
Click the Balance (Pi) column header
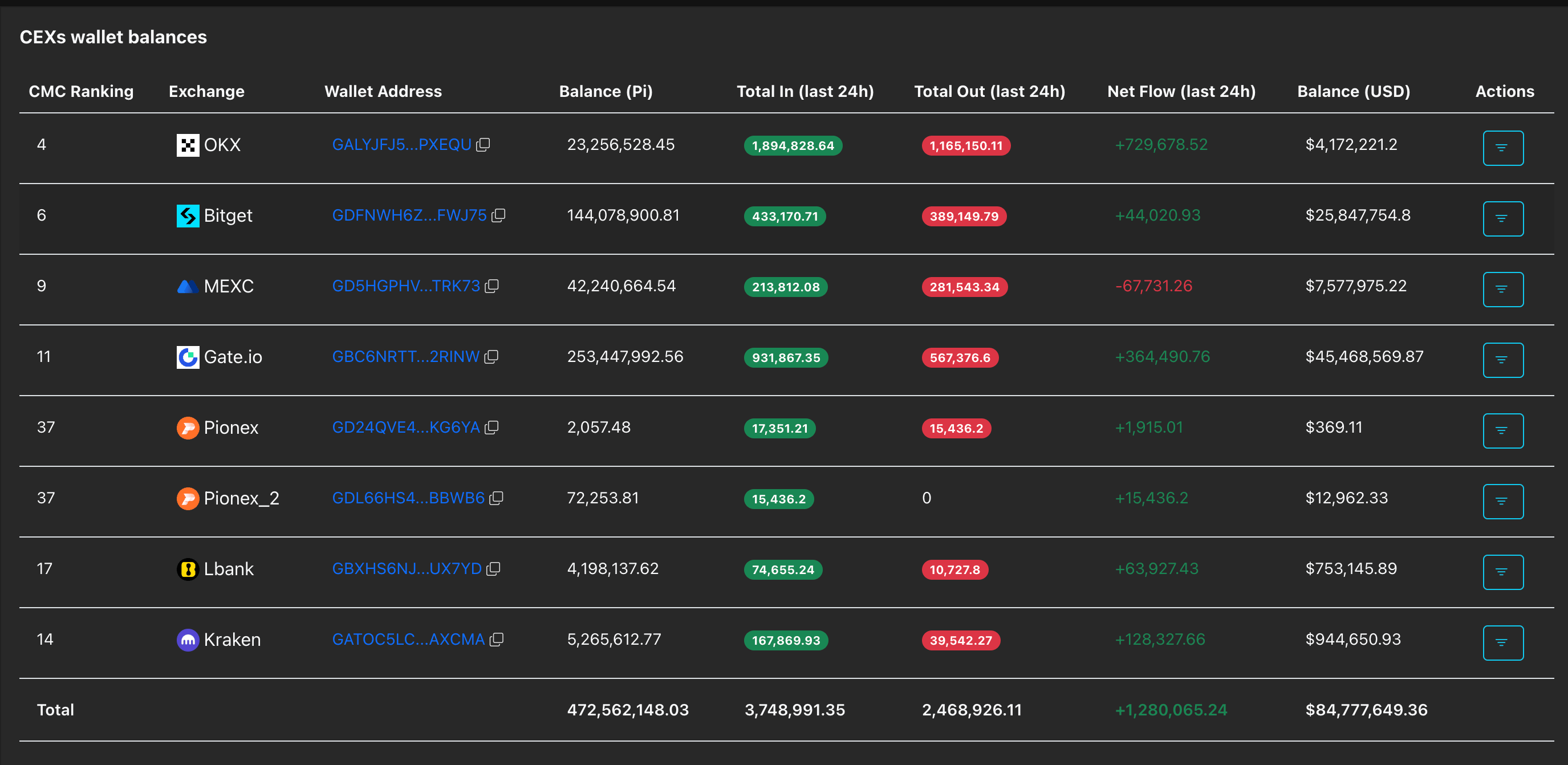coord(605,91)
